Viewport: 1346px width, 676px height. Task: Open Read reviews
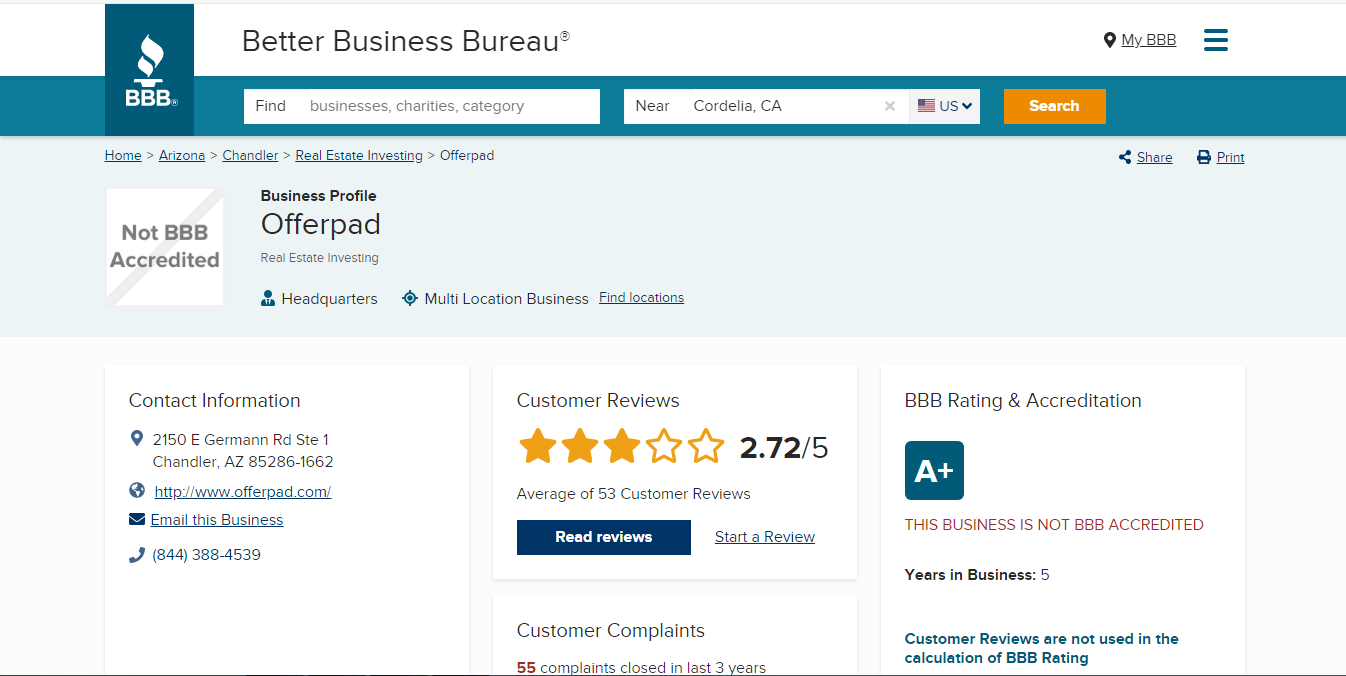click(x=603, y=537)
